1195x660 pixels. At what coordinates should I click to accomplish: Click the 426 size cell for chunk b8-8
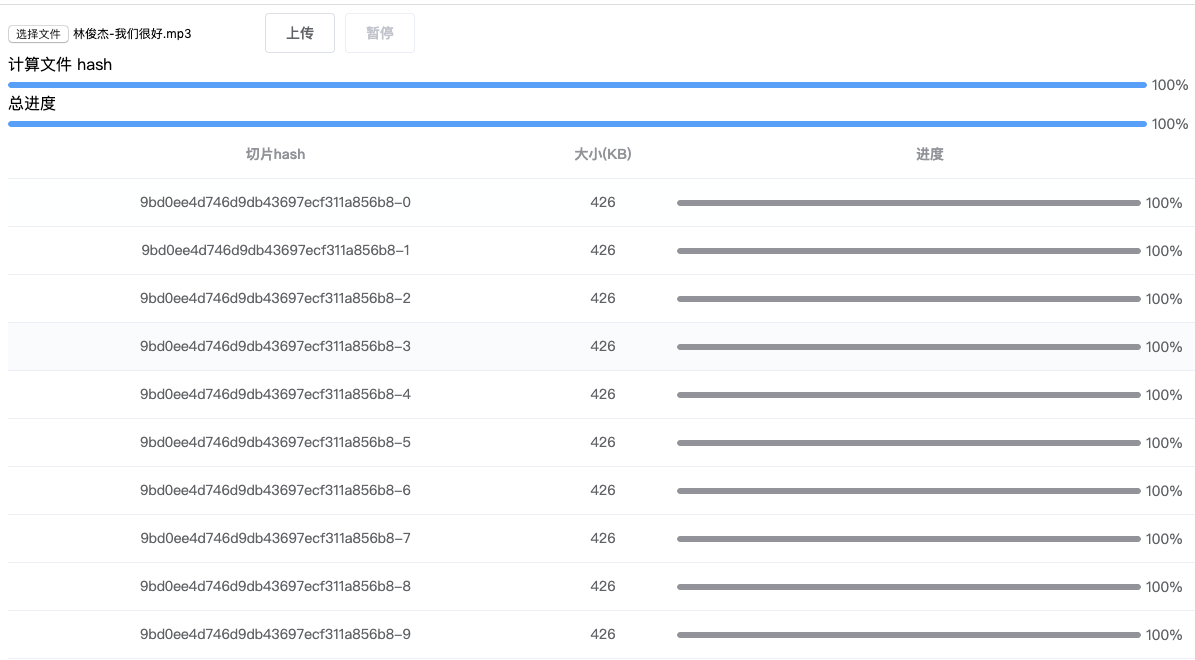tap(602, 586)
